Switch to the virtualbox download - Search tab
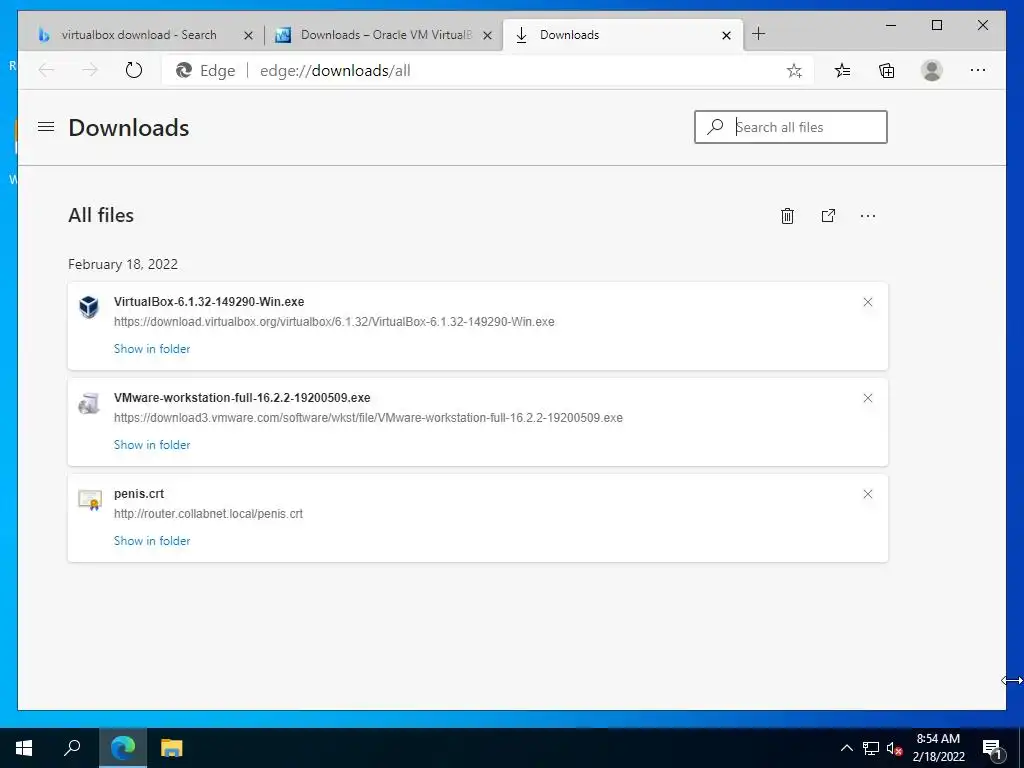Viewport: 1024px width, 768px height. pyautogui.click(x=138, y=35)
